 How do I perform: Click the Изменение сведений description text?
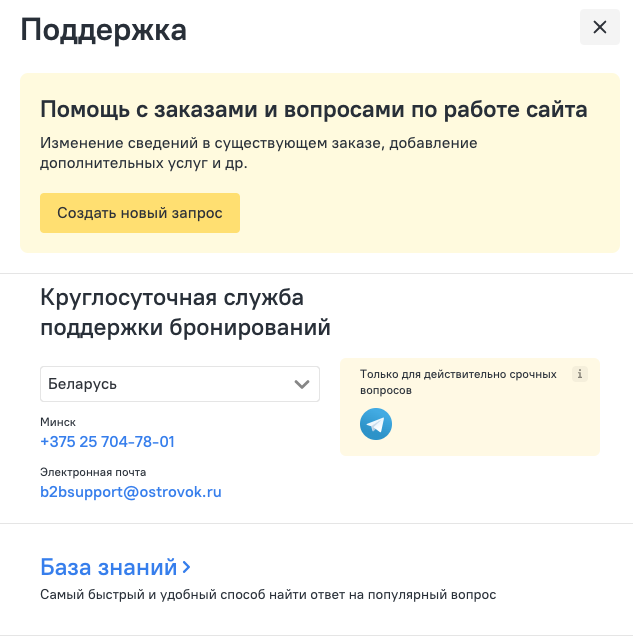258,153
